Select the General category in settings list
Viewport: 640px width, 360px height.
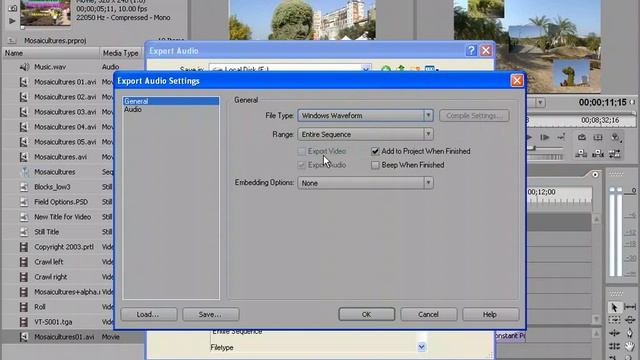click(171, 101)
